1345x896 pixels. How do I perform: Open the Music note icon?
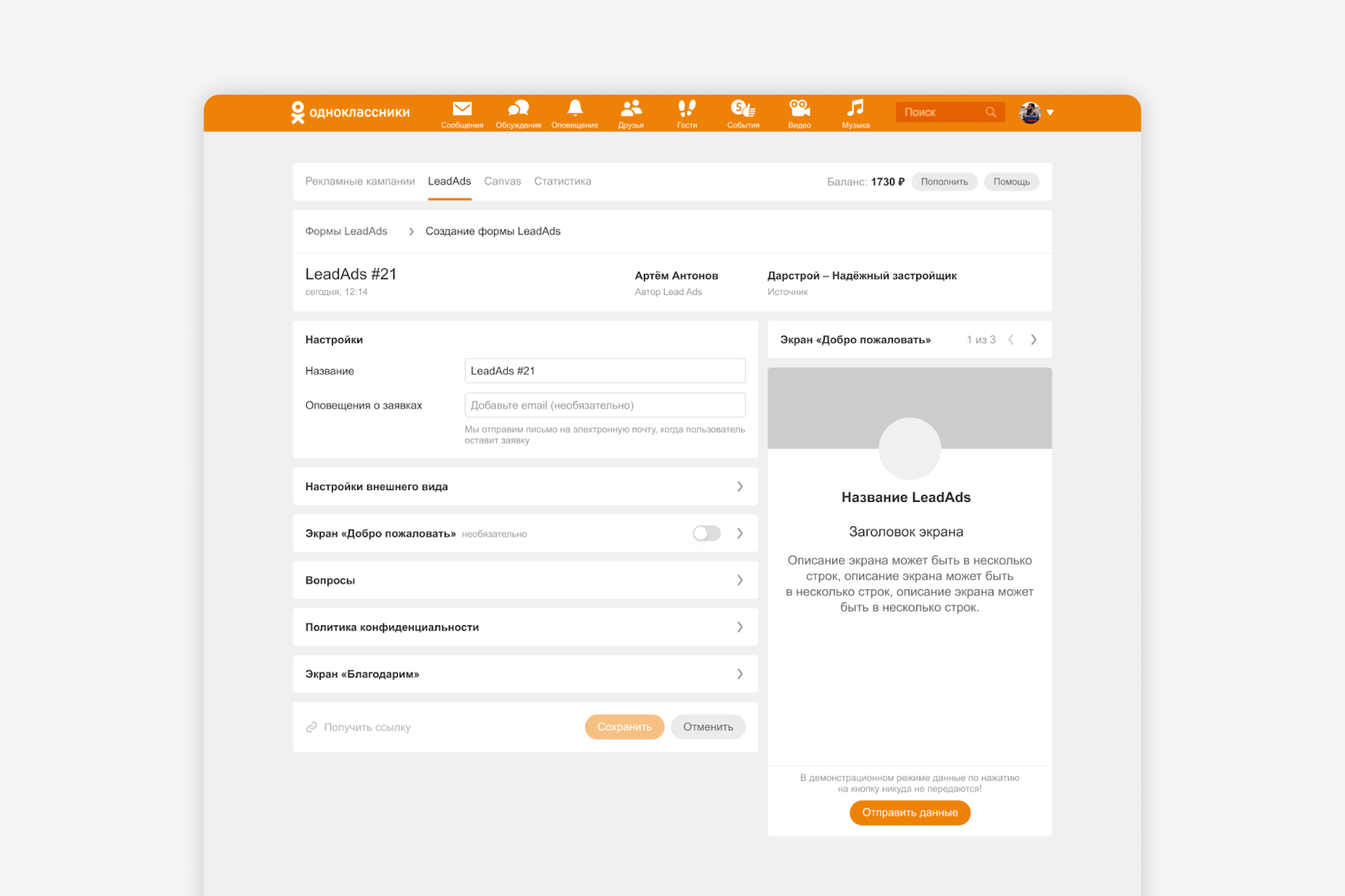point(855,109)
